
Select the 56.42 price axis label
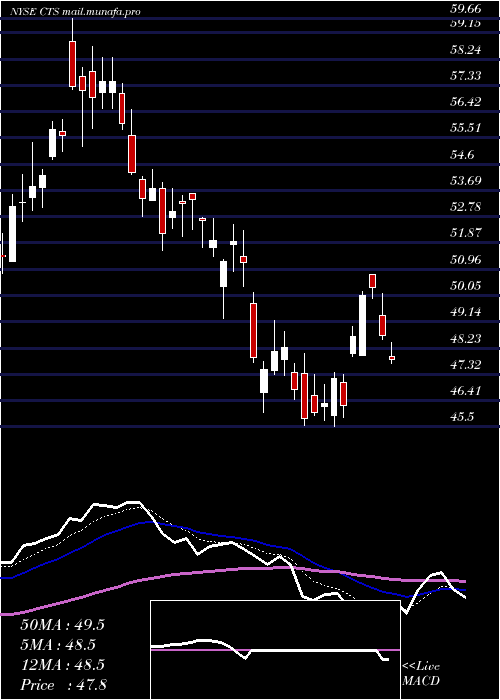(x=464, y=102)
